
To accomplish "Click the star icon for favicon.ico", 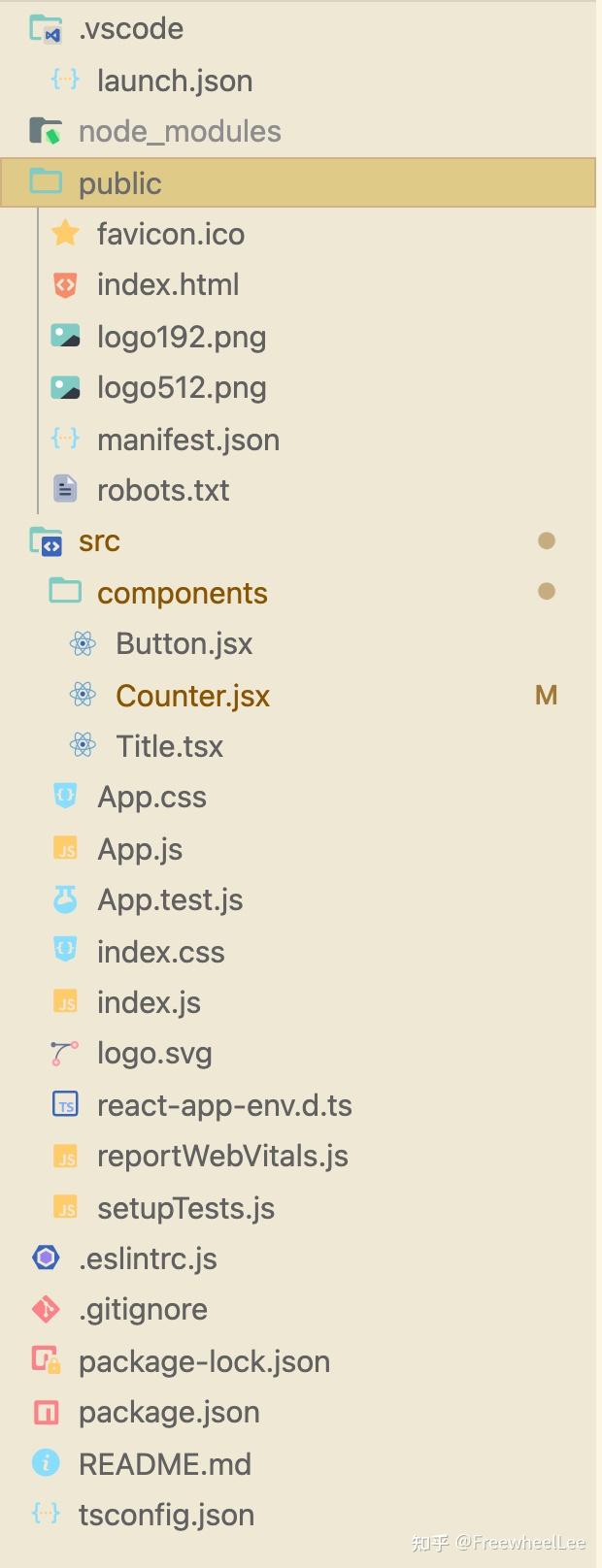I will click(x=64, y=233).
